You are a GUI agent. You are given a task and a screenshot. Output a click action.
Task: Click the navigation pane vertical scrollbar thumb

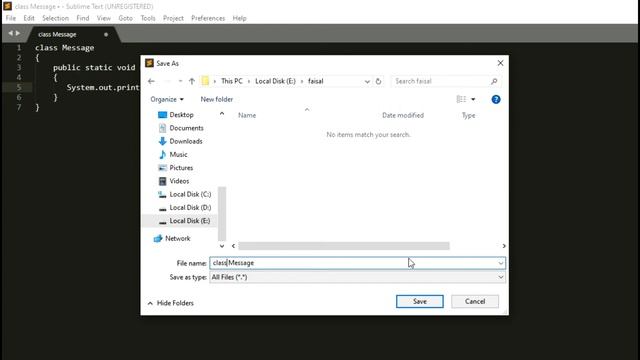[222, 213]
